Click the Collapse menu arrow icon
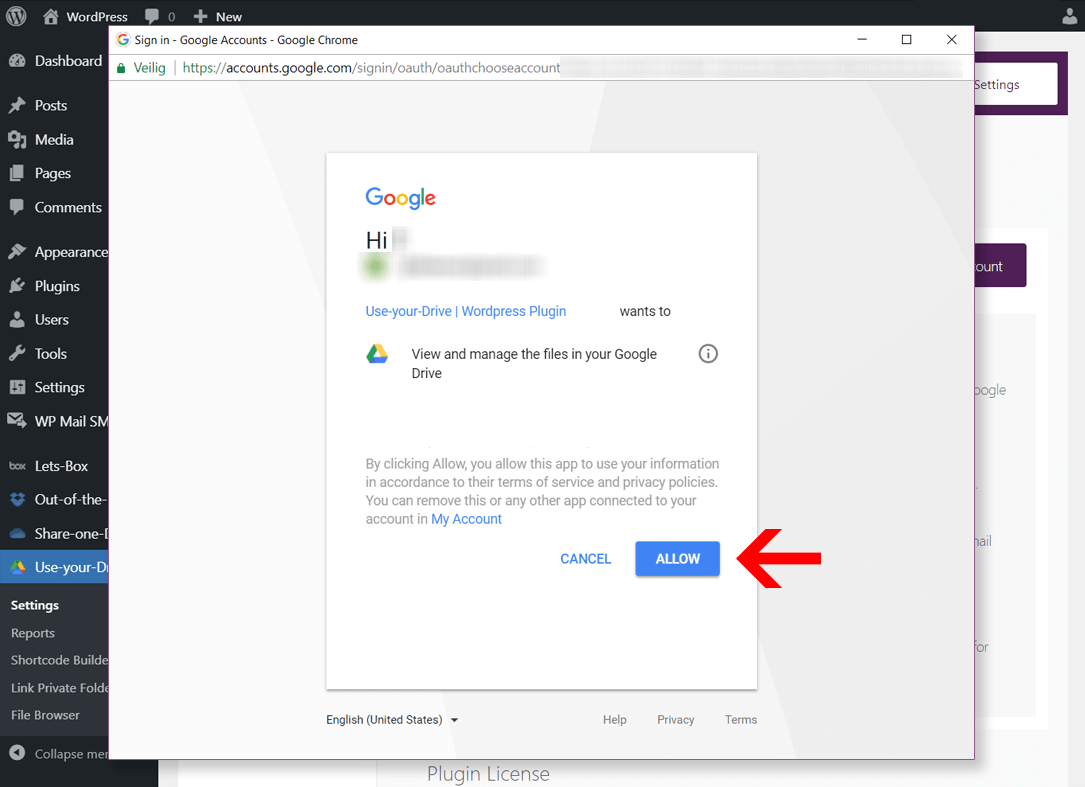Screen dimensions: 1085x787 click(x=17, y=753)
